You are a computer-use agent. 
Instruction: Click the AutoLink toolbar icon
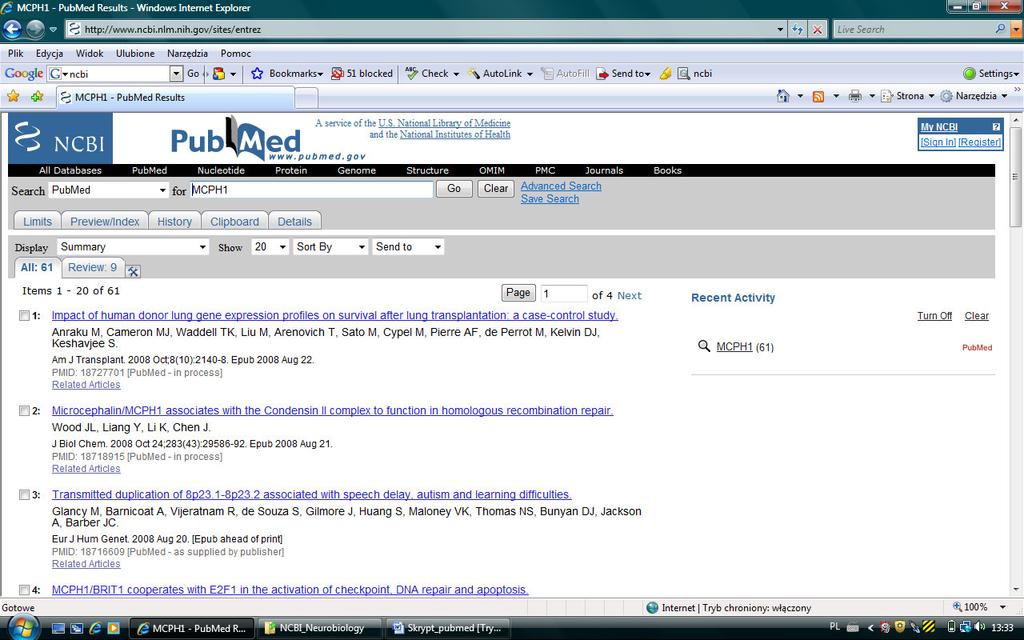(473, 74)
